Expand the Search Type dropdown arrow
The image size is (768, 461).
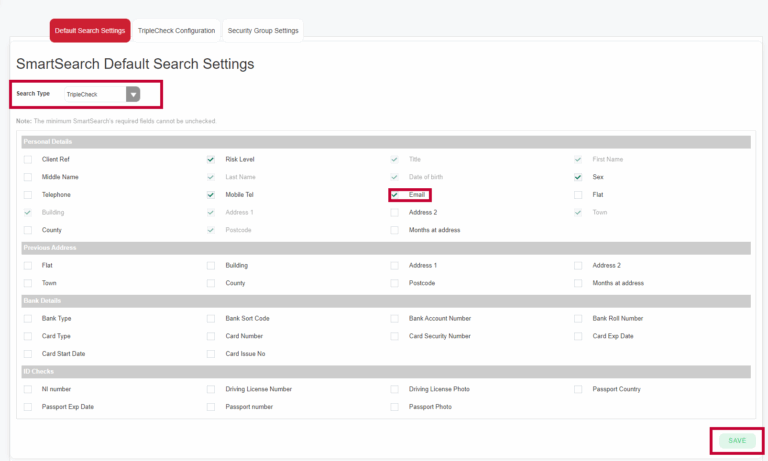[x=133, y=94]
